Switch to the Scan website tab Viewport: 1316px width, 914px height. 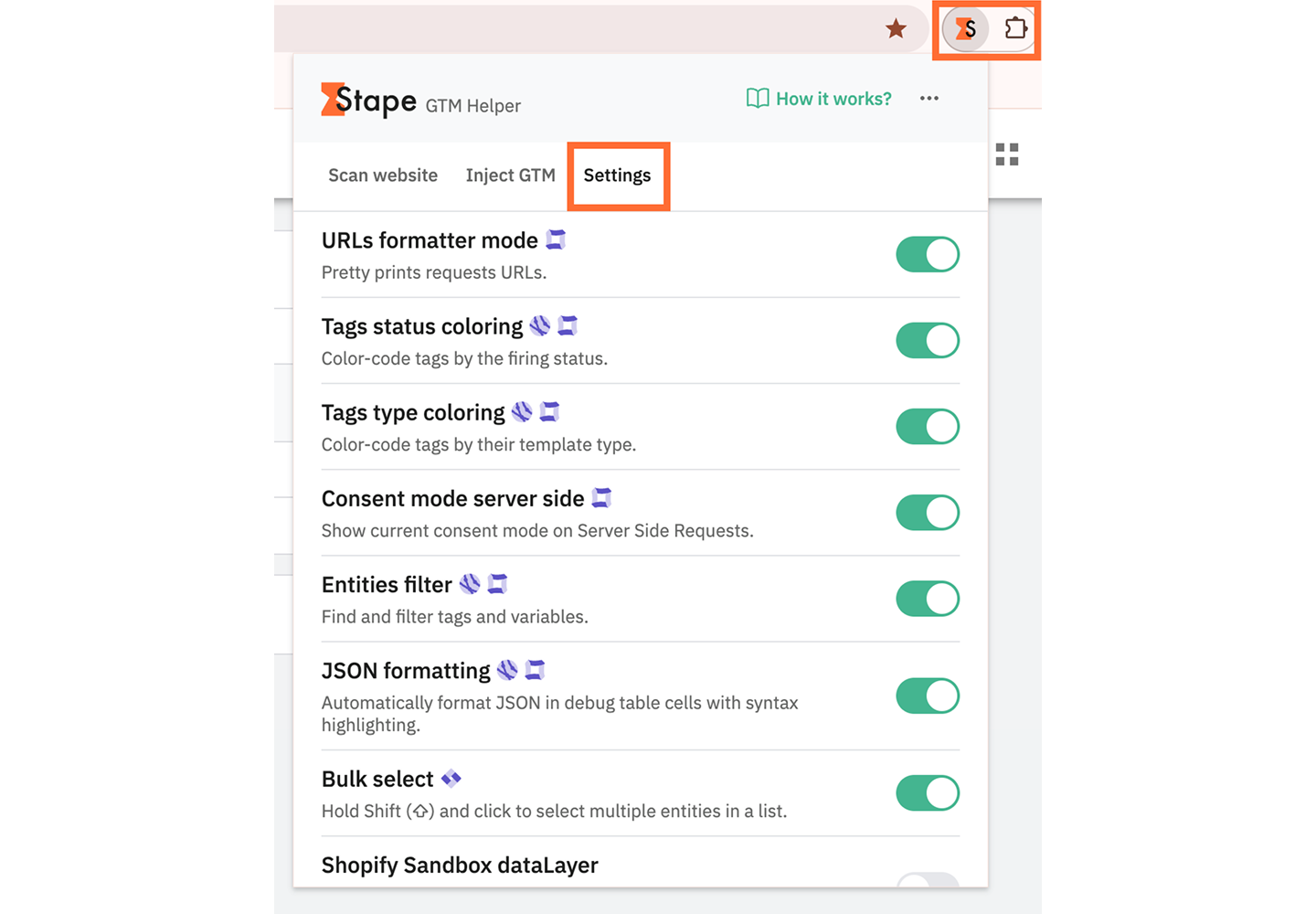(383, 175)
